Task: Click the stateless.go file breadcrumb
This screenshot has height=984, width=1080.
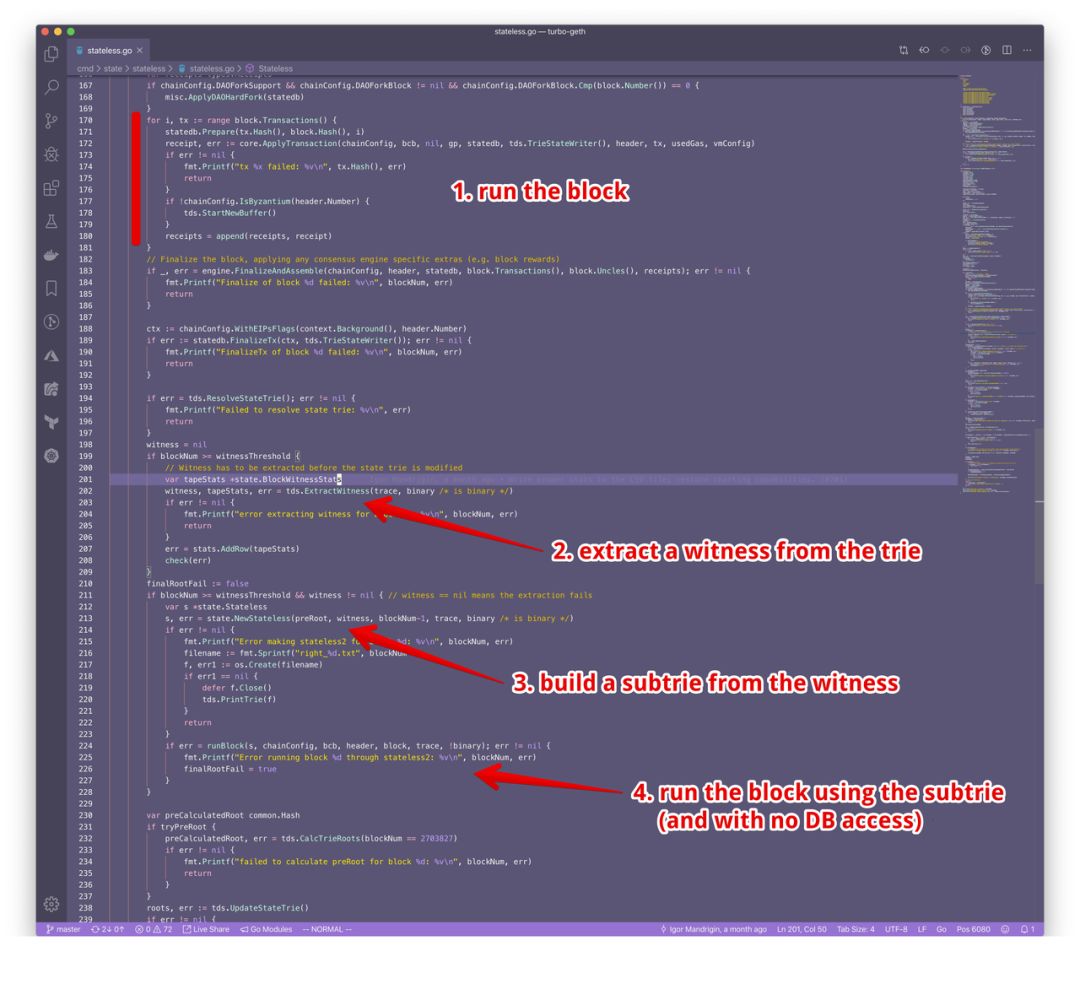Action: click(x=207, y=69)
